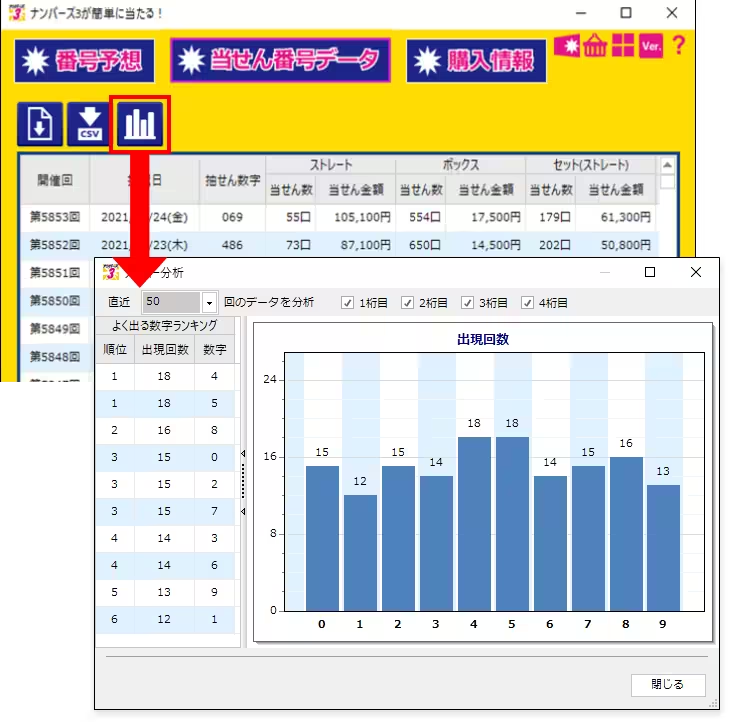
Task: Click the セット(ストレート) group header
Action: pyautogui.click(x=591, y=165)
